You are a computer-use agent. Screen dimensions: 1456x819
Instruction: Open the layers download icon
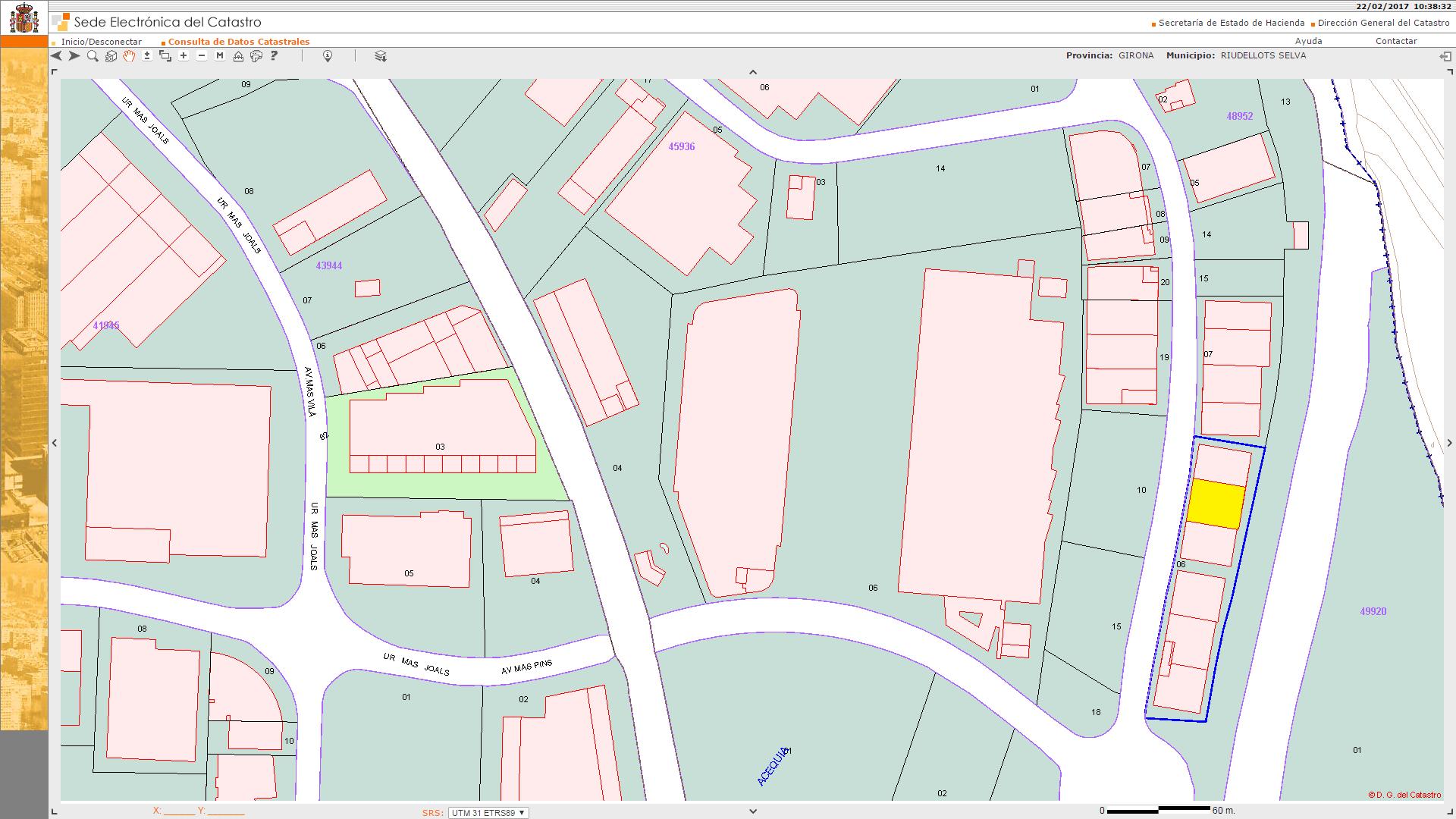point(381,56)
